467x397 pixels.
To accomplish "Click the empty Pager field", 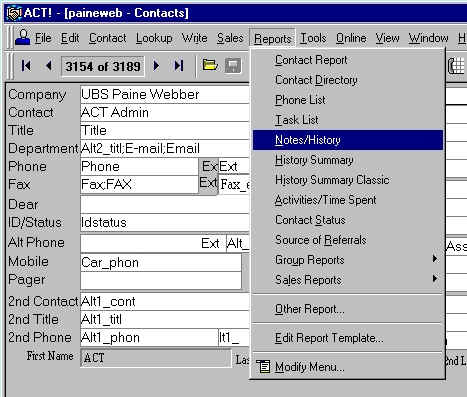I will tap(161, 280).
